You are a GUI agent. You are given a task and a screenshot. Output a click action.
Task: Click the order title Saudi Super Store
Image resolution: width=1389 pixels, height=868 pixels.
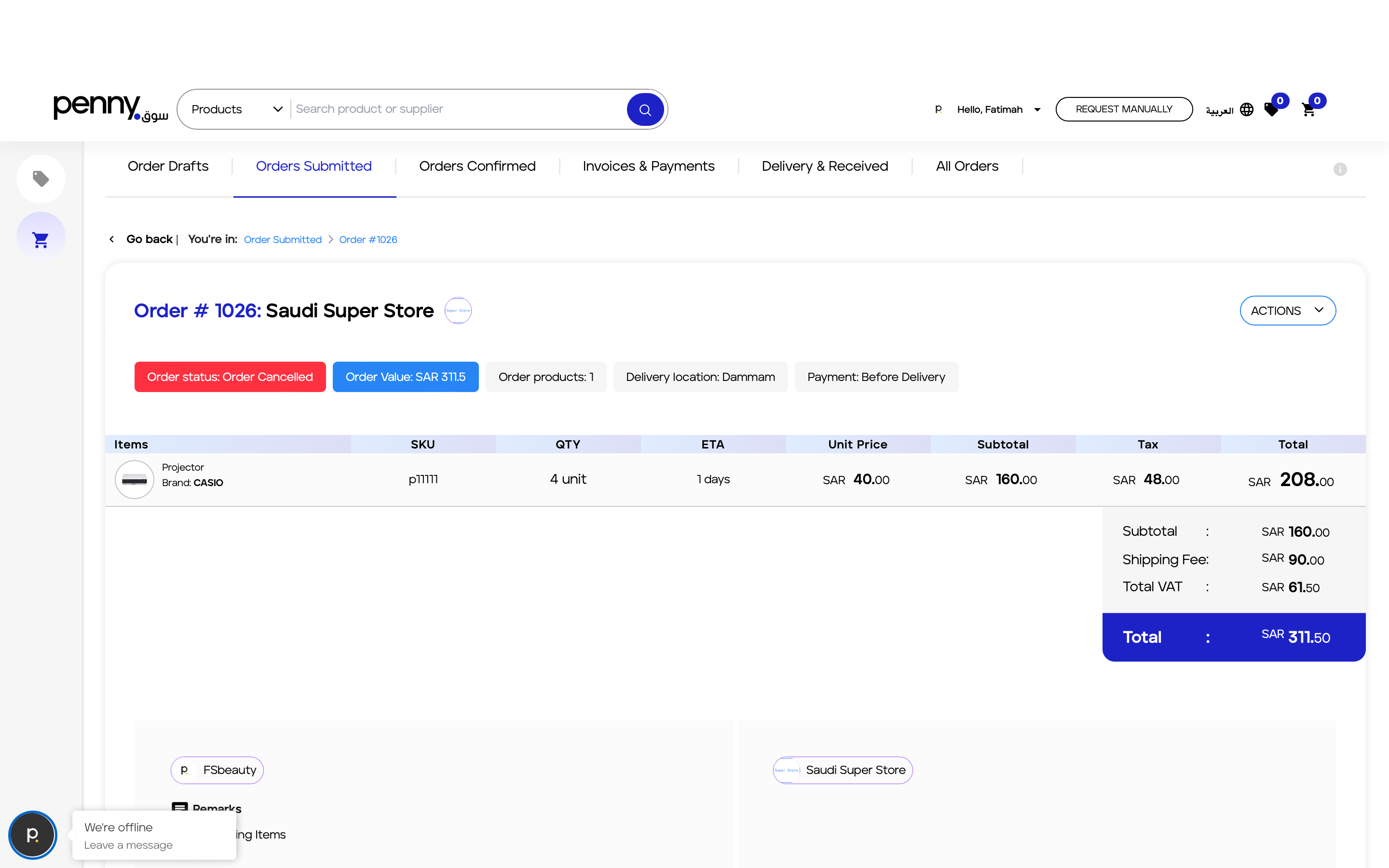click(350, 311)
